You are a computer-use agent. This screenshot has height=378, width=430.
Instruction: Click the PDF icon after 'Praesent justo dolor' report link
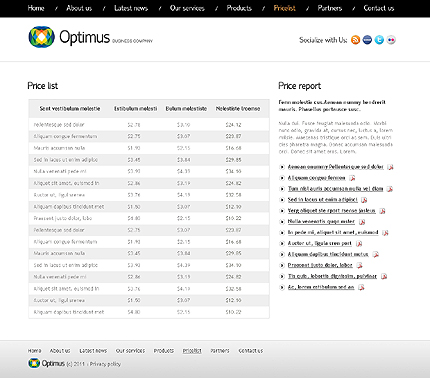(x=359, y=265)
